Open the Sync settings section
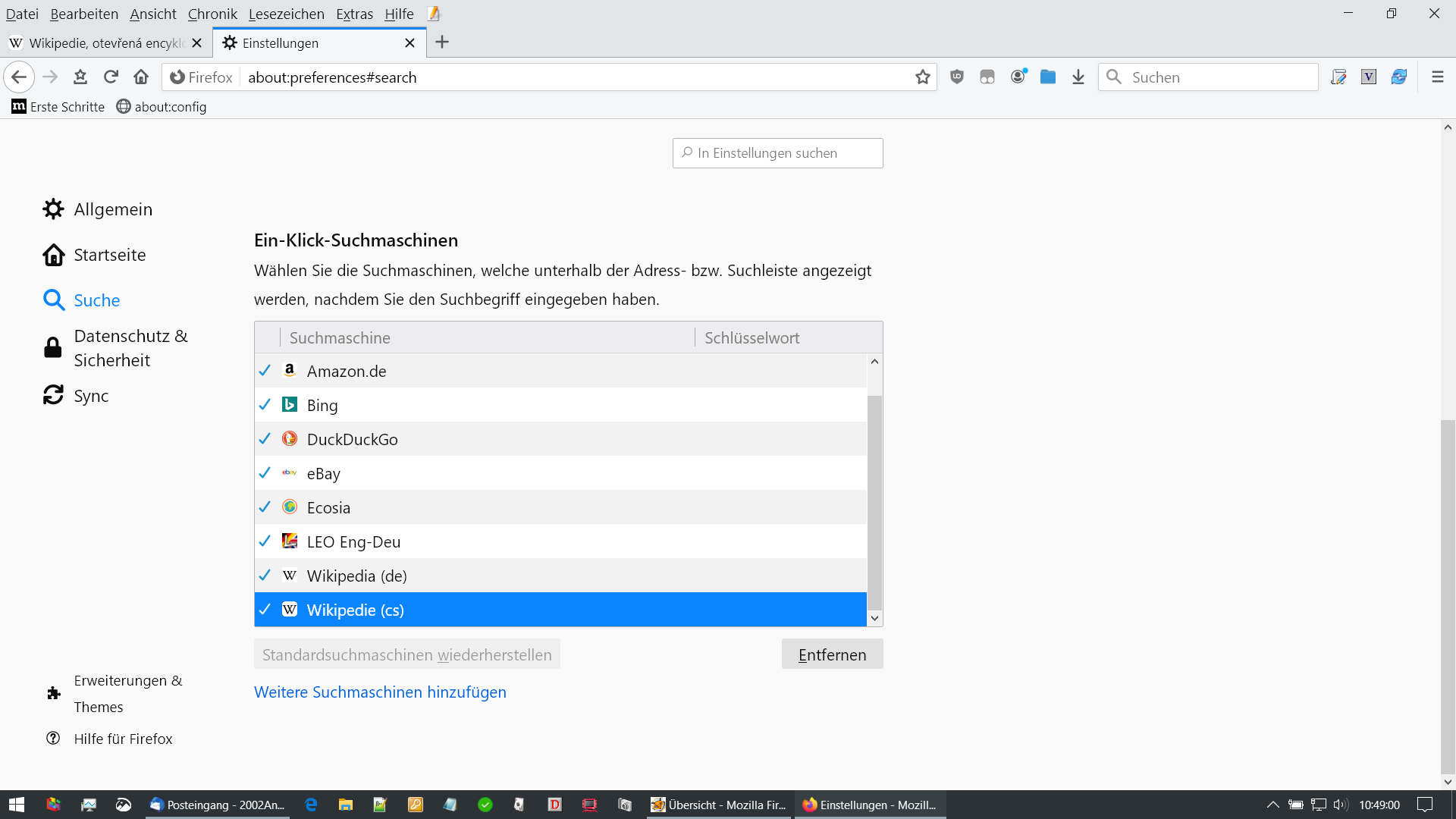The height and width of the screenshot is (819, 1456). point(91,396)
